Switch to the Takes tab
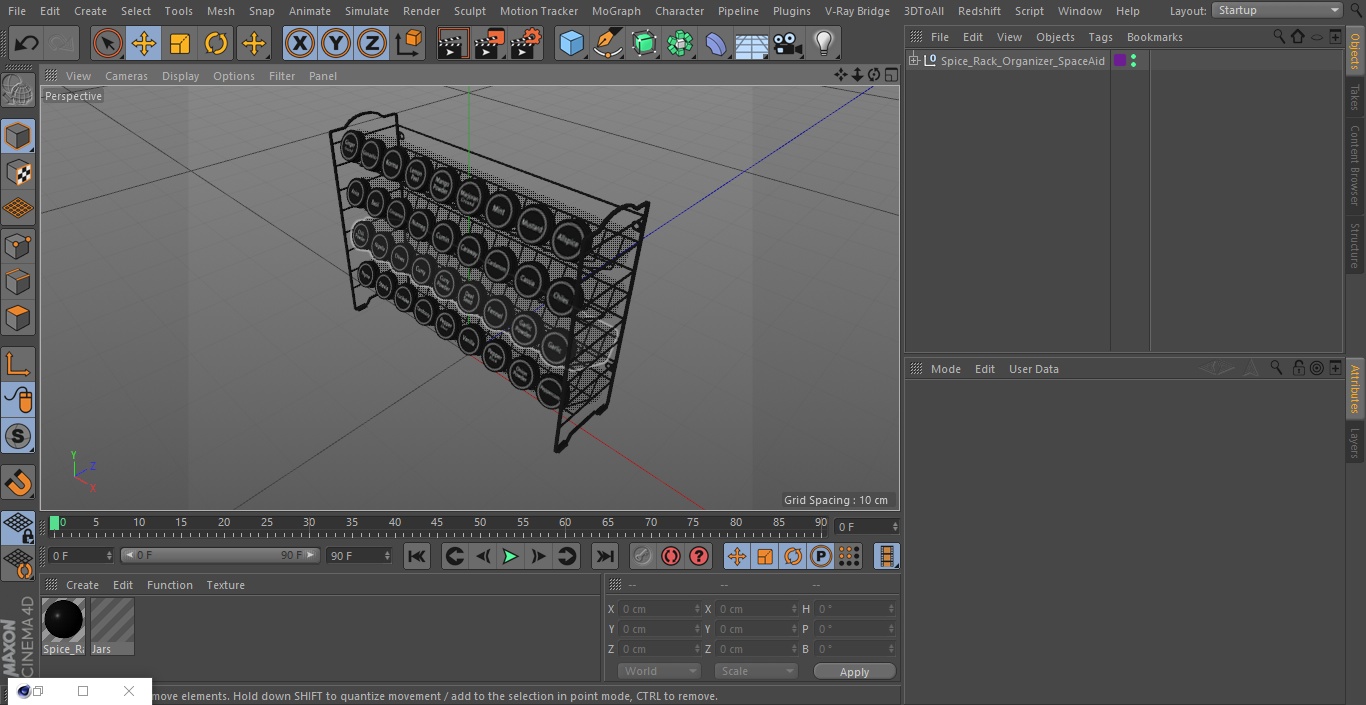The width and height of the screenshot is (1366, 705). coord(1355,97)
